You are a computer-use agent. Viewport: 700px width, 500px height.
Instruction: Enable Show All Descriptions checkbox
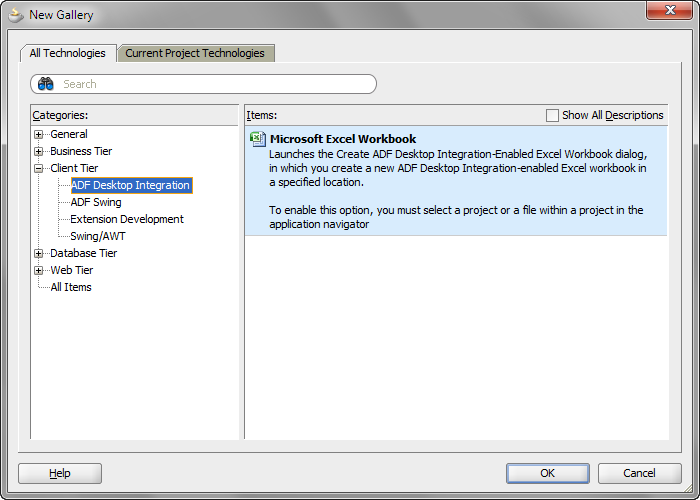pos(552,115)
